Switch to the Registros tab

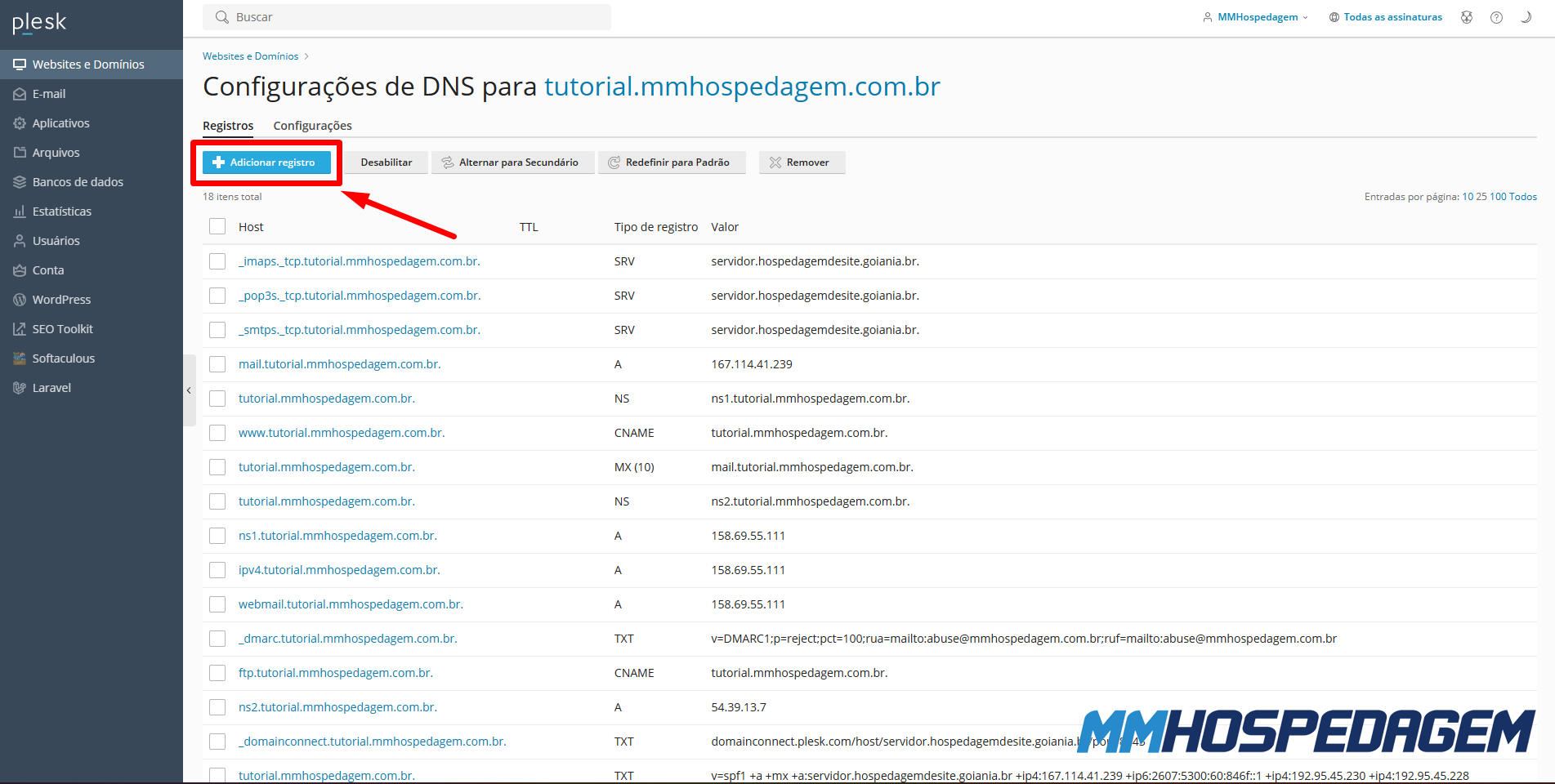tap(228, 126)
